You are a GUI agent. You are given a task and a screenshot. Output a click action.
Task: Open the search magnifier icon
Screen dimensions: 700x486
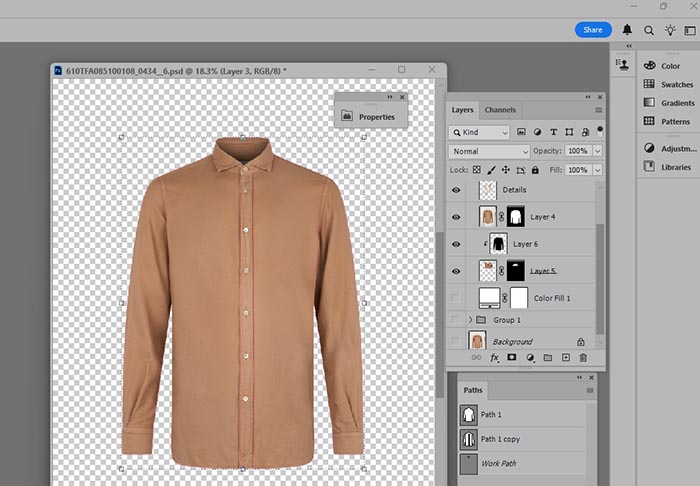coord(649,30)
